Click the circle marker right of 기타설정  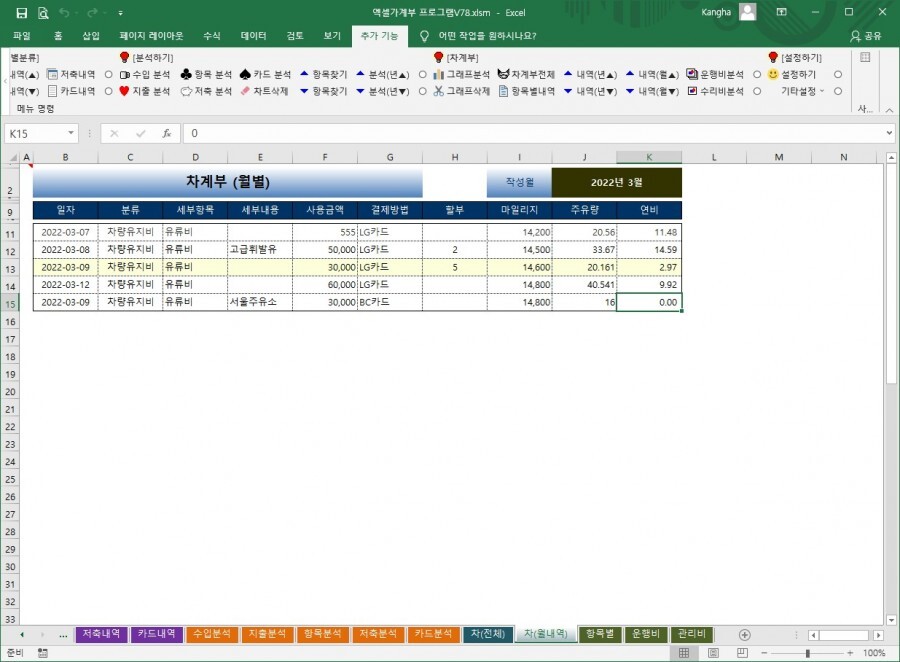(x=838, y=91)
